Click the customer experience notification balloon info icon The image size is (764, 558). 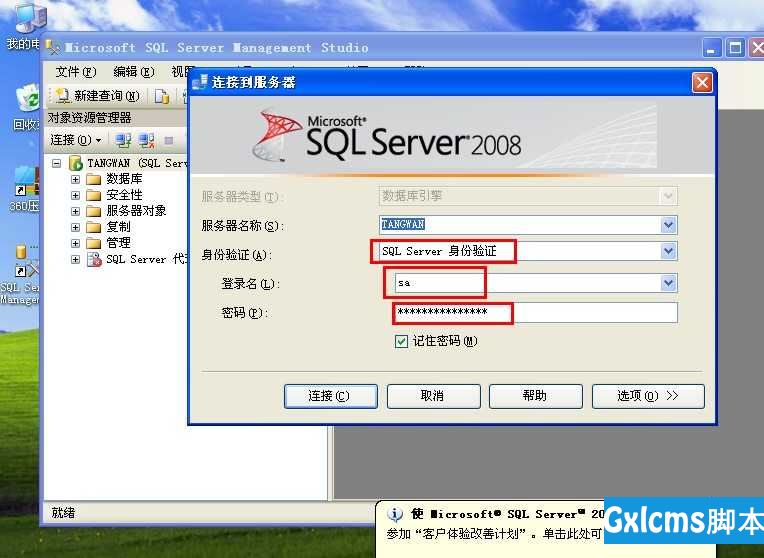(395, 514)
